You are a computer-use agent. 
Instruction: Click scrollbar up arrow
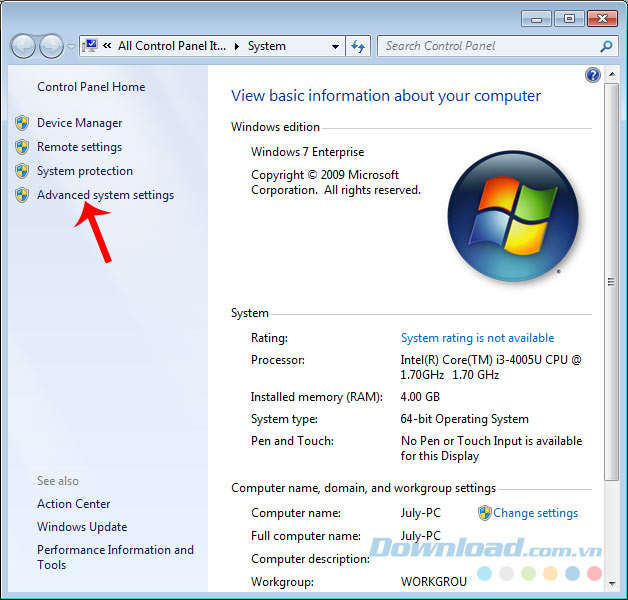[612, 74]
